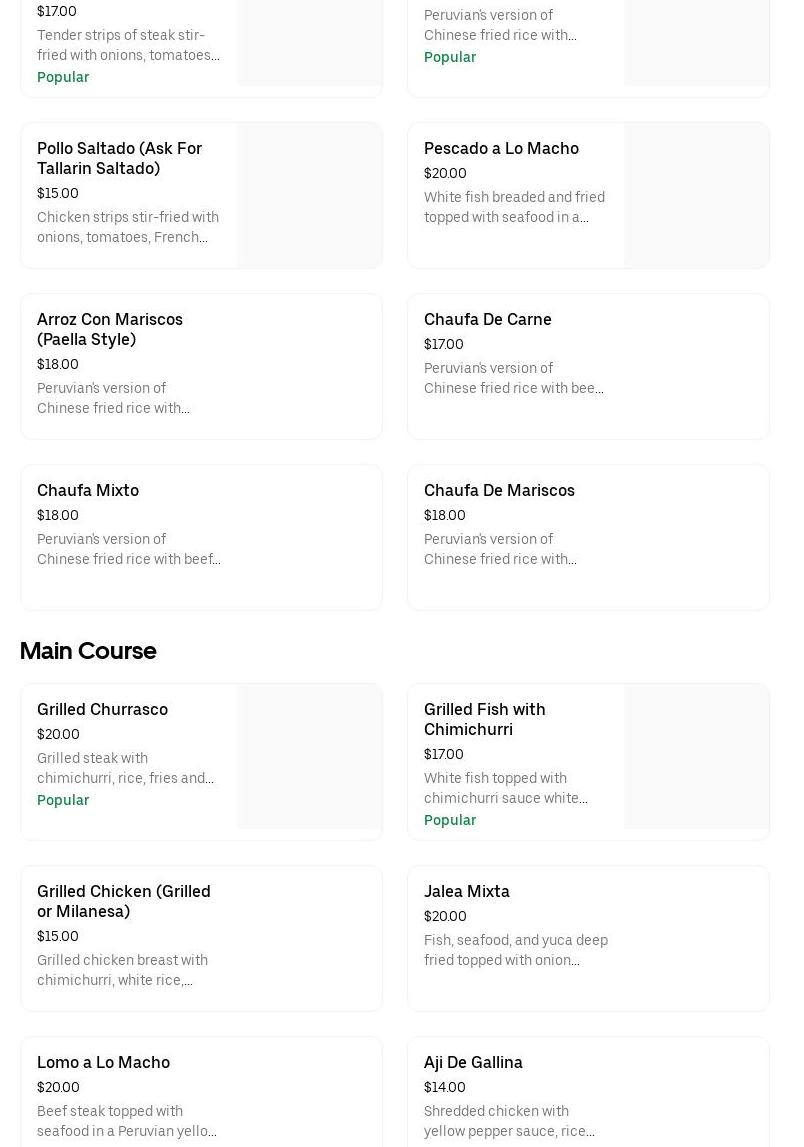This screenshot has height=1147, width=804.
Task: Open Arroz Con Mariscos (Paella Style)
Action: click(110, 329)
